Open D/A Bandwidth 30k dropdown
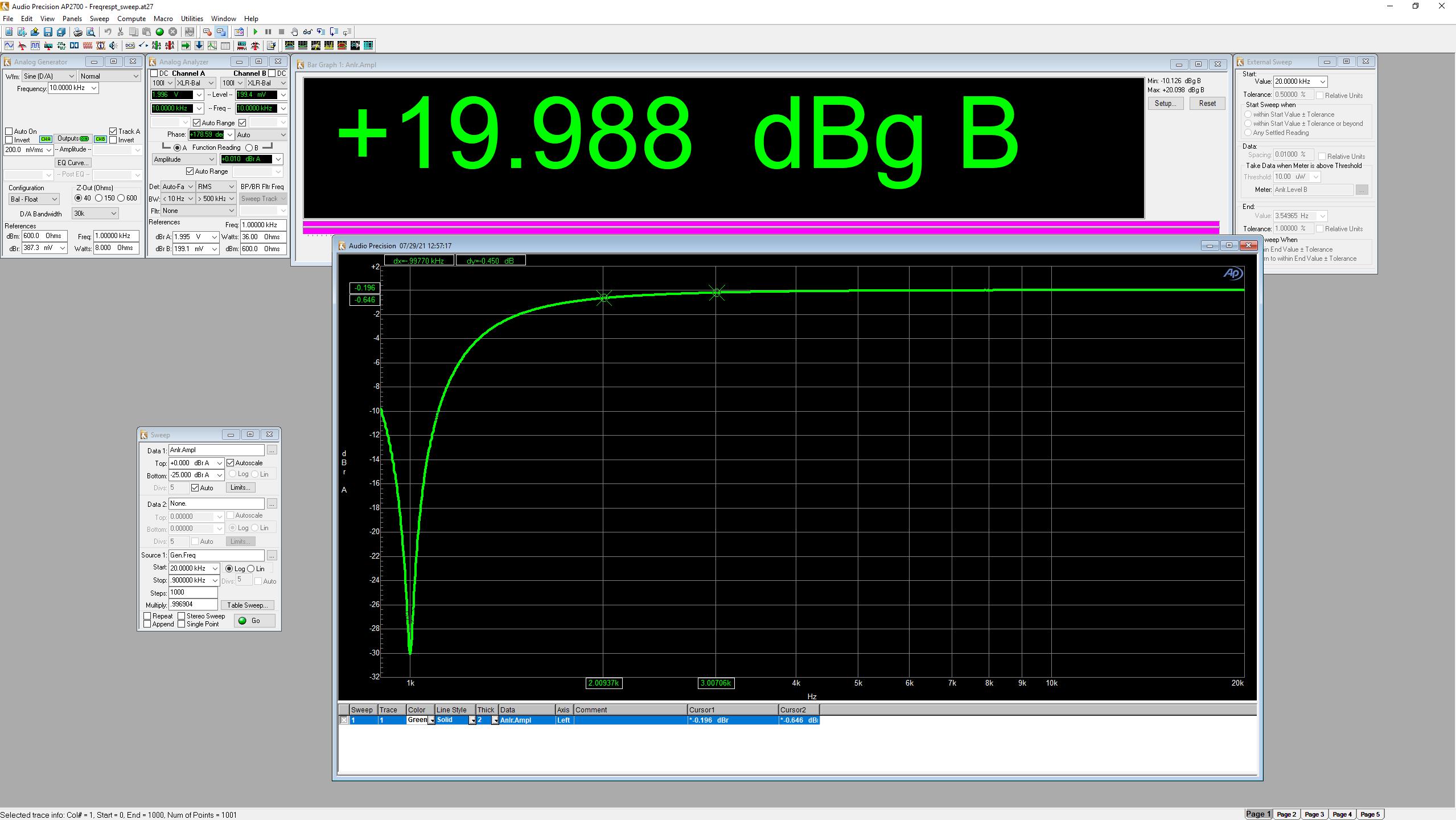 [x=114, y=214]
